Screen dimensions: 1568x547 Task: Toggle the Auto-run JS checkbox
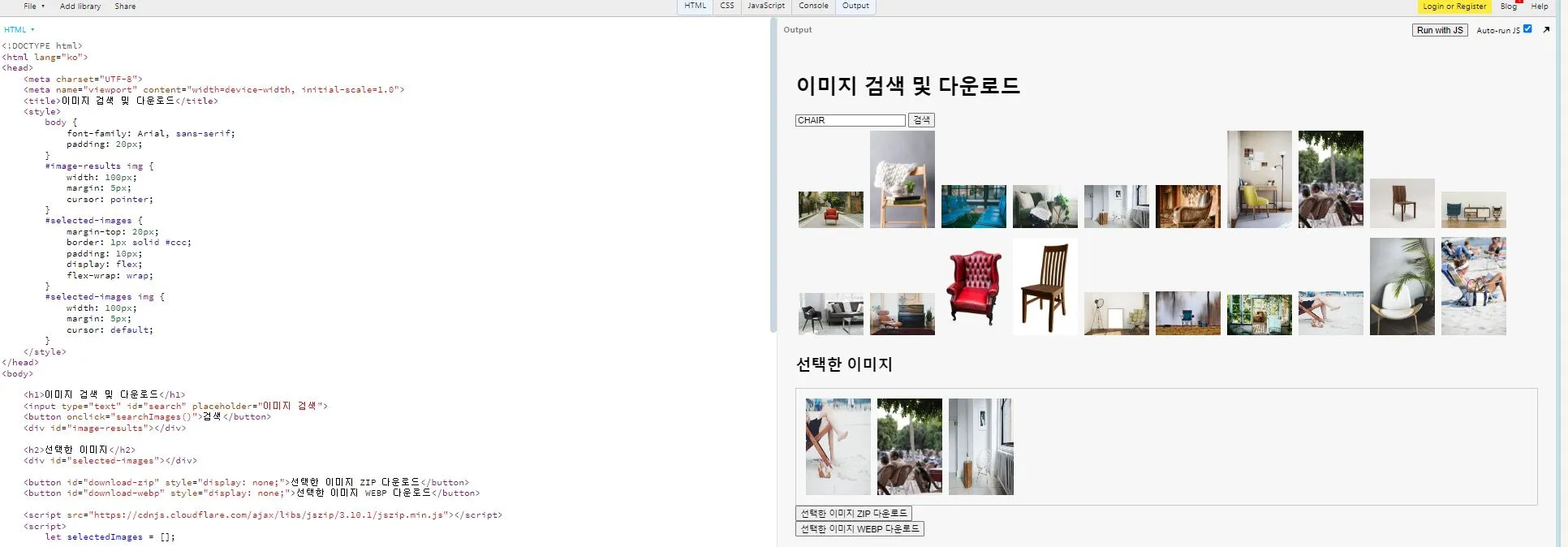tap(1527, 29)
